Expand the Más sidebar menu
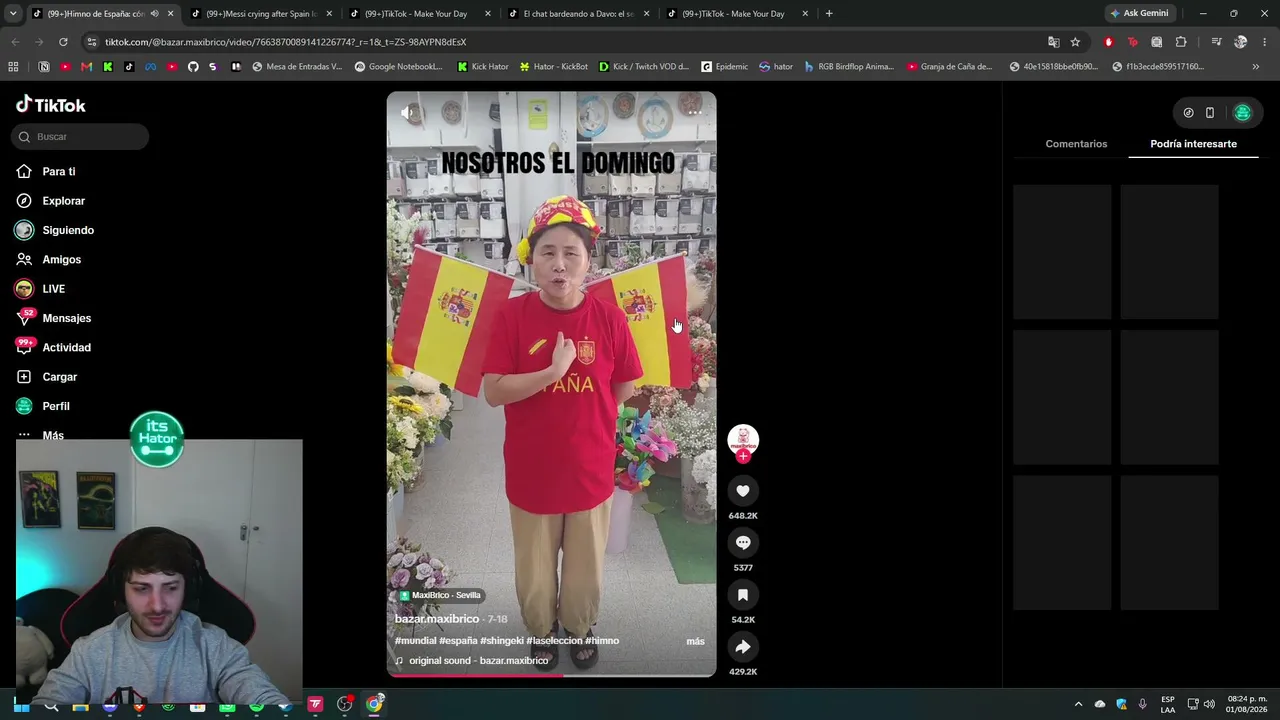Viewport: 1280px width, 720px height. 53,435
